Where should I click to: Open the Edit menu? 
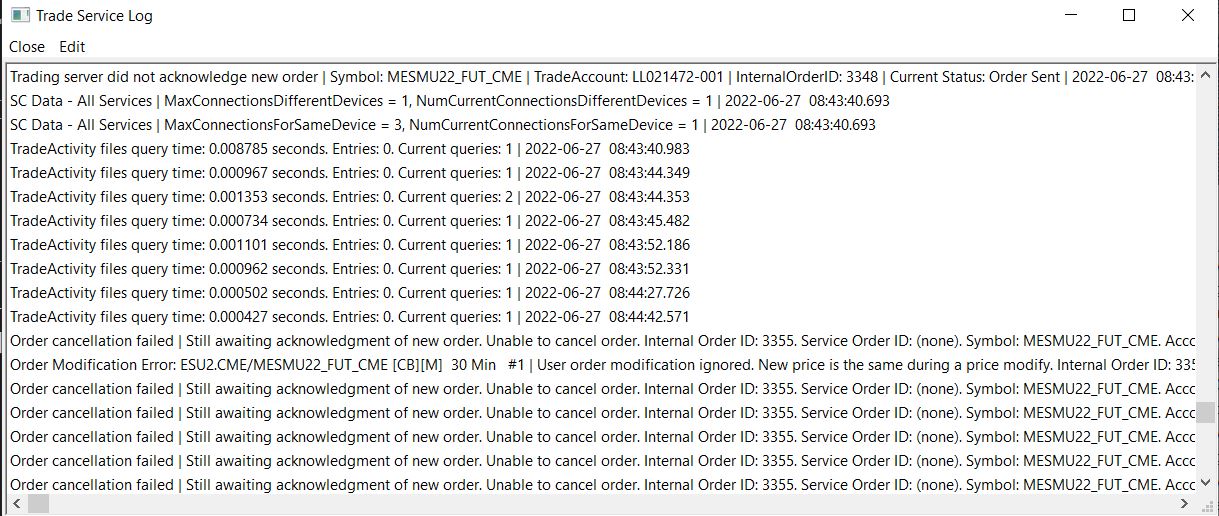pyautogui.click(x=72, y=47)
